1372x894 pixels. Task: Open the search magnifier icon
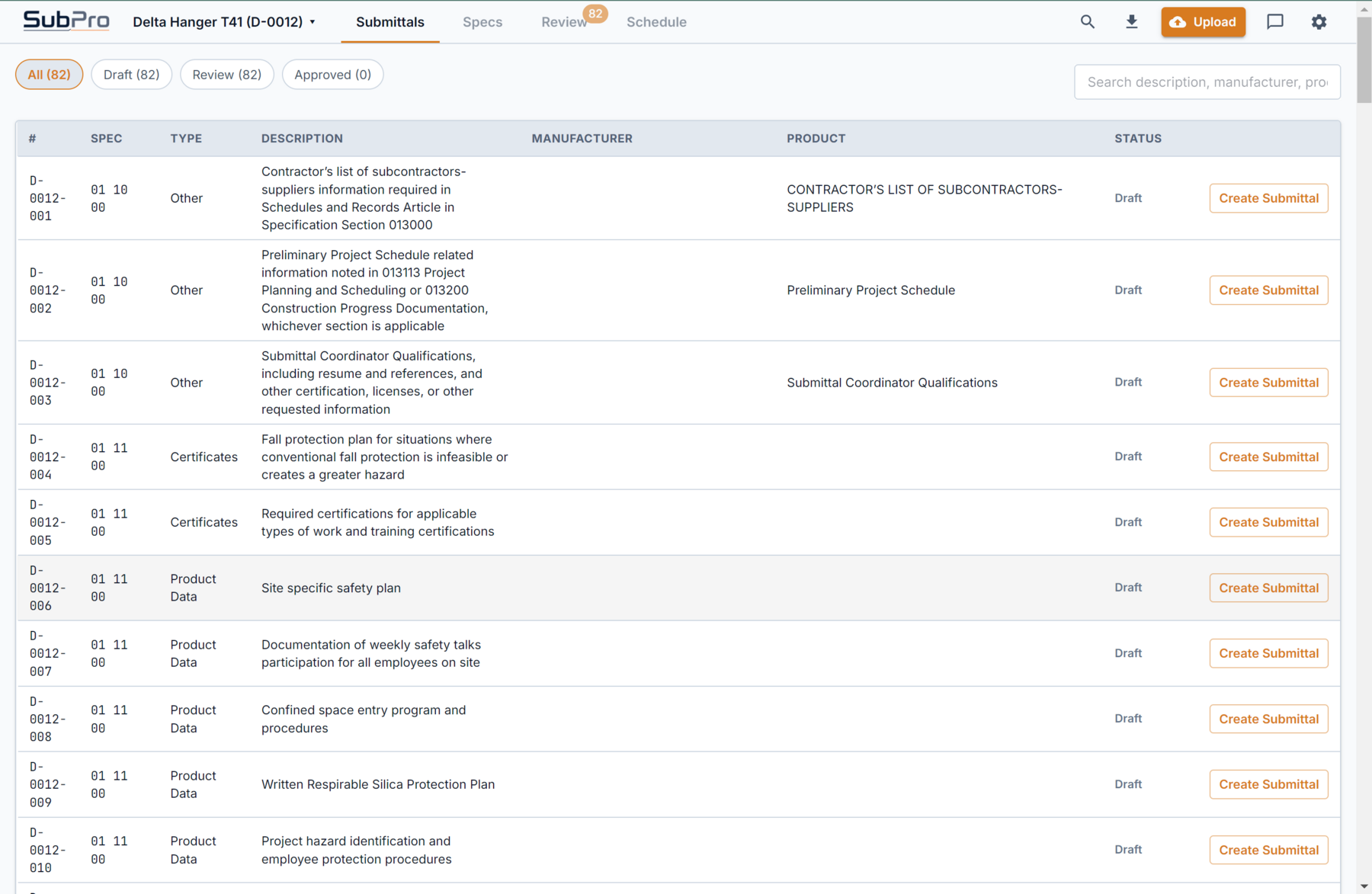pyautogui.click(x=1088, y=22)
